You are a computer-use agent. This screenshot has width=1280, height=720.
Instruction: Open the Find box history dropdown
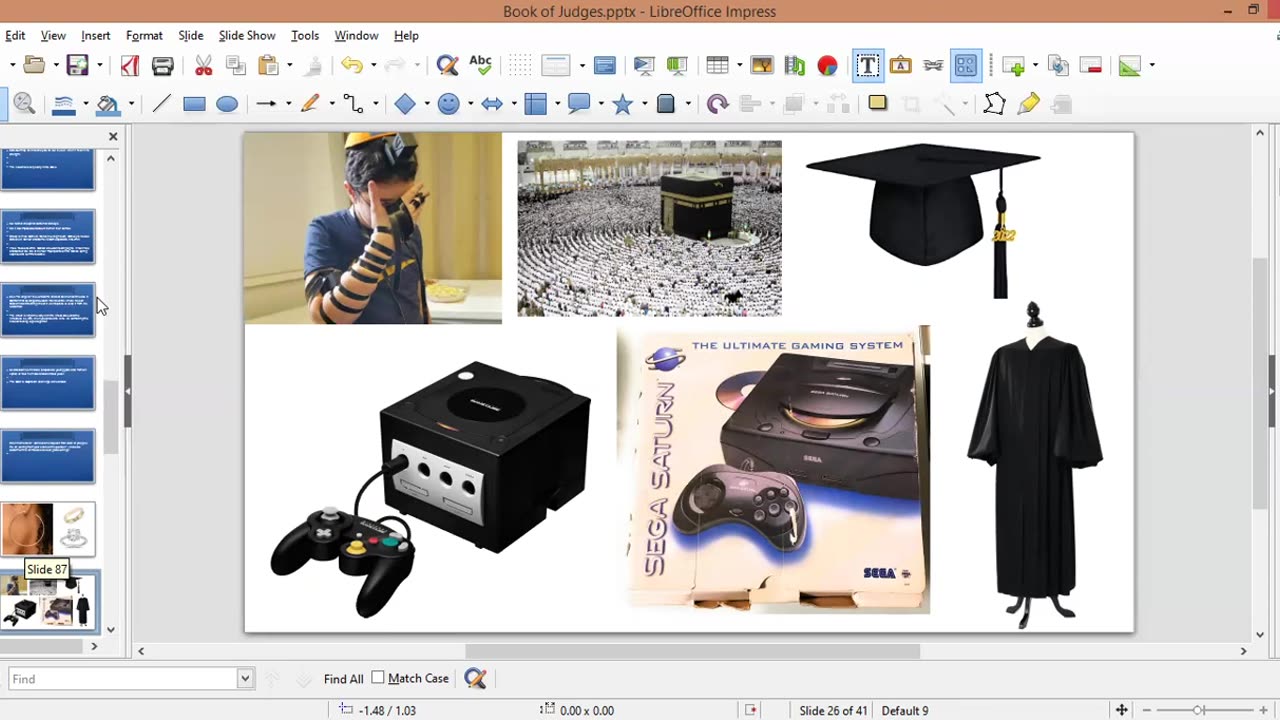pos(245,679)
